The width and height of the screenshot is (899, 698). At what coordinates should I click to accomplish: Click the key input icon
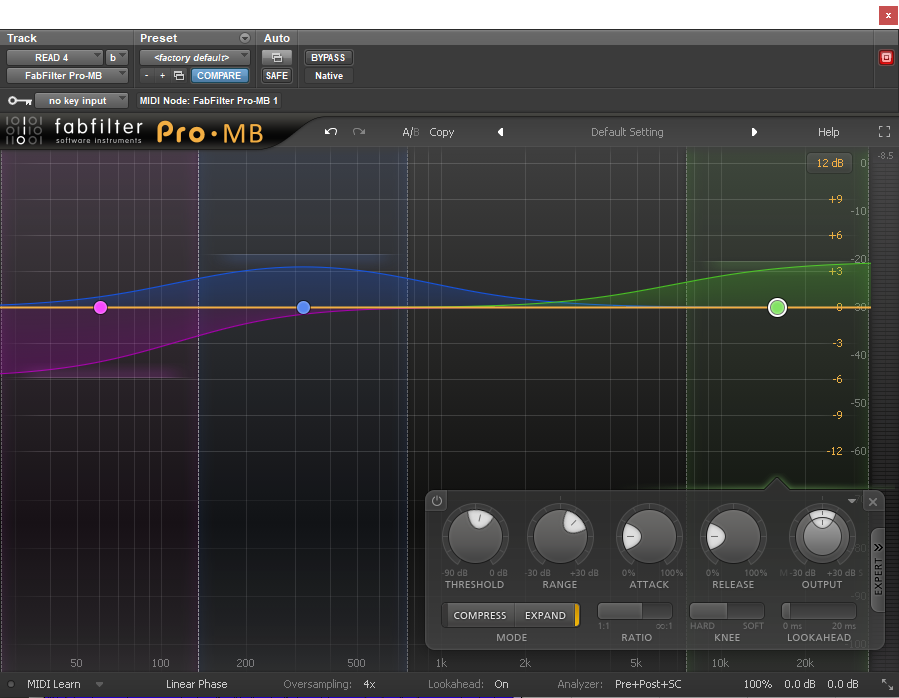point(19,101)
